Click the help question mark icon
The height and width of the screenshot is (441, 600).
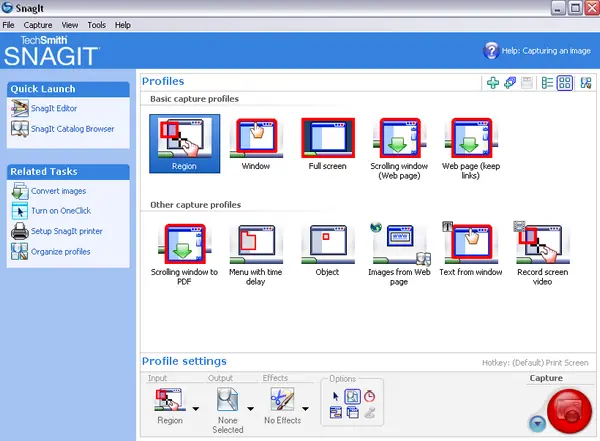(491, 51)
